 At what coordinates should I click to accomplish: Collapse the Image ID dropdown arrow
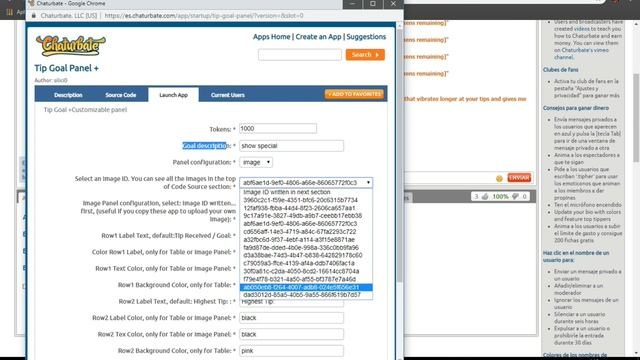tap(368, 182)
